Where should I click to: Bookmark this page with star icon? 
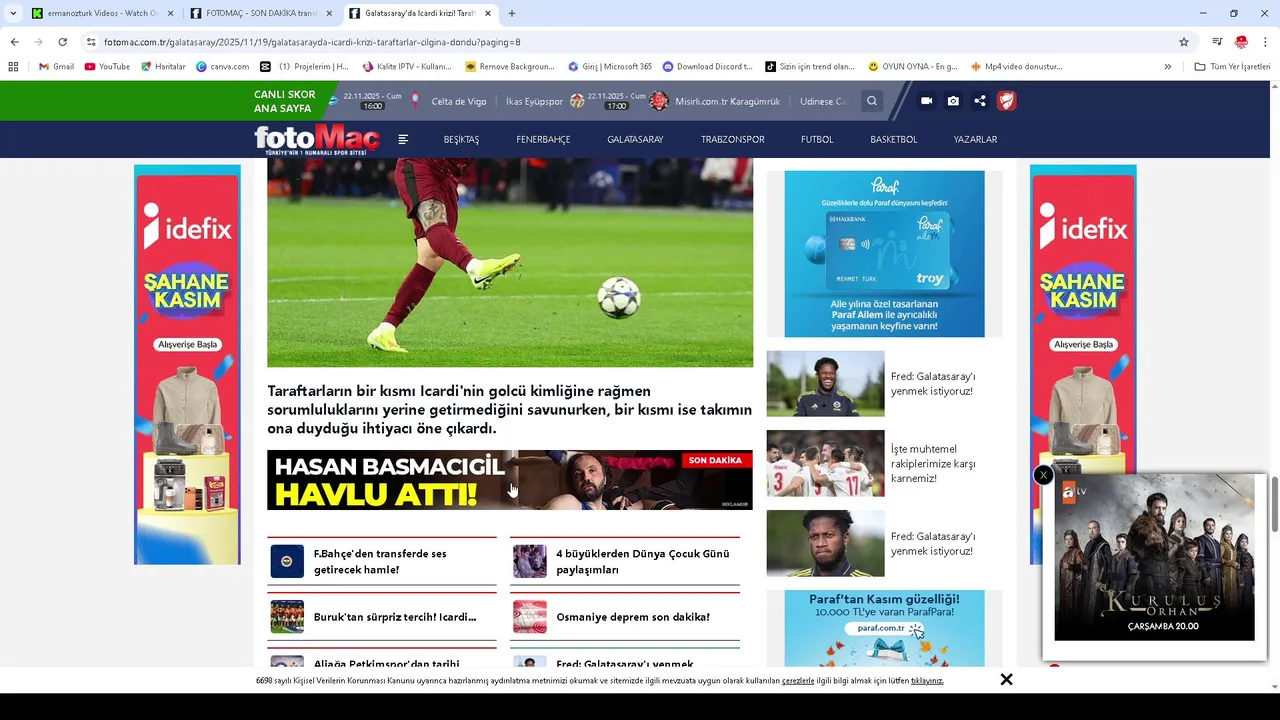pos(1184,42)
